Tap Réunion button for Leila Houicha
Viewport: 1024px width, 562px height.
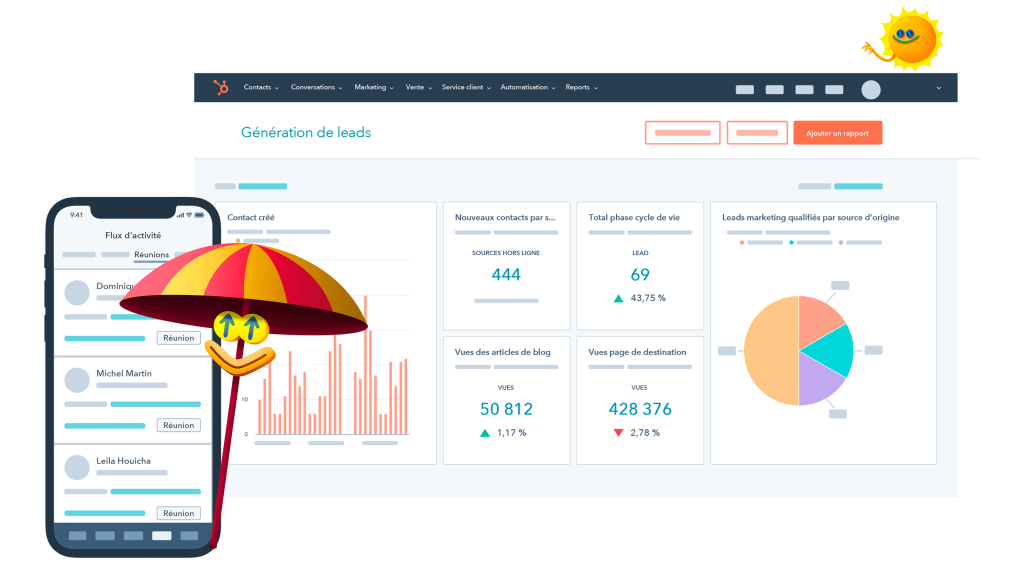[x=178, y=514]
